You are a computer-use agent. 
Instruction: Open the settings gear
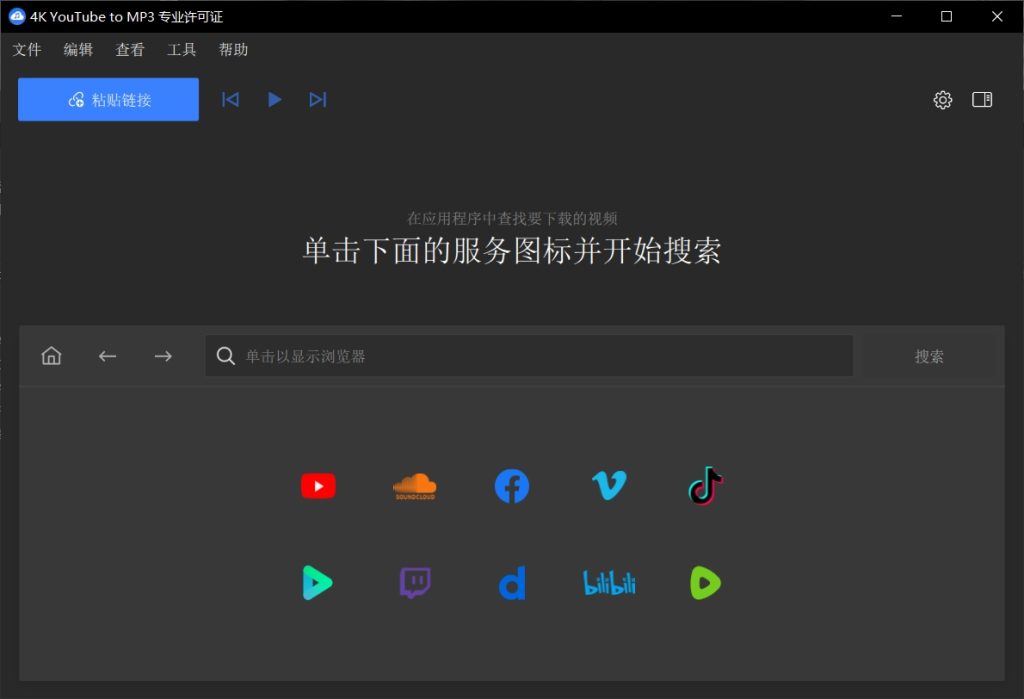point(942,100)
